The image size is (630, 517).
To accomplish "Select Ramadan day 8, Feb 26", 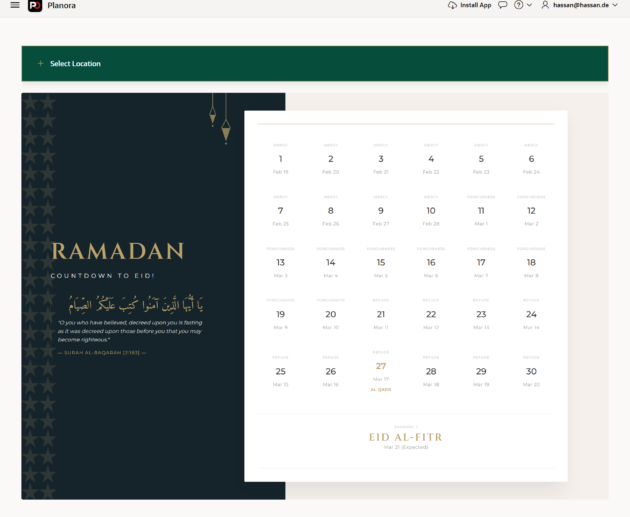I will tap(331, 211).
